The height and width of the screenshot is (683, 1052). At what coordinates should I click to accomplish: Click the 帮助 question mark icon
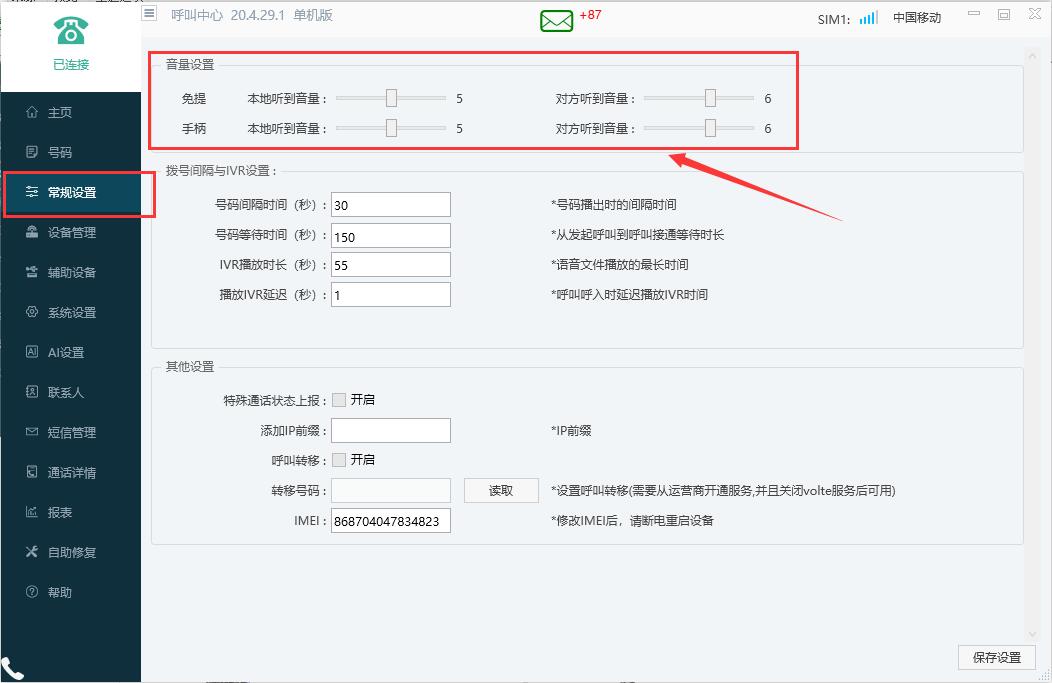pyautogui.click(x=32, y=592)
